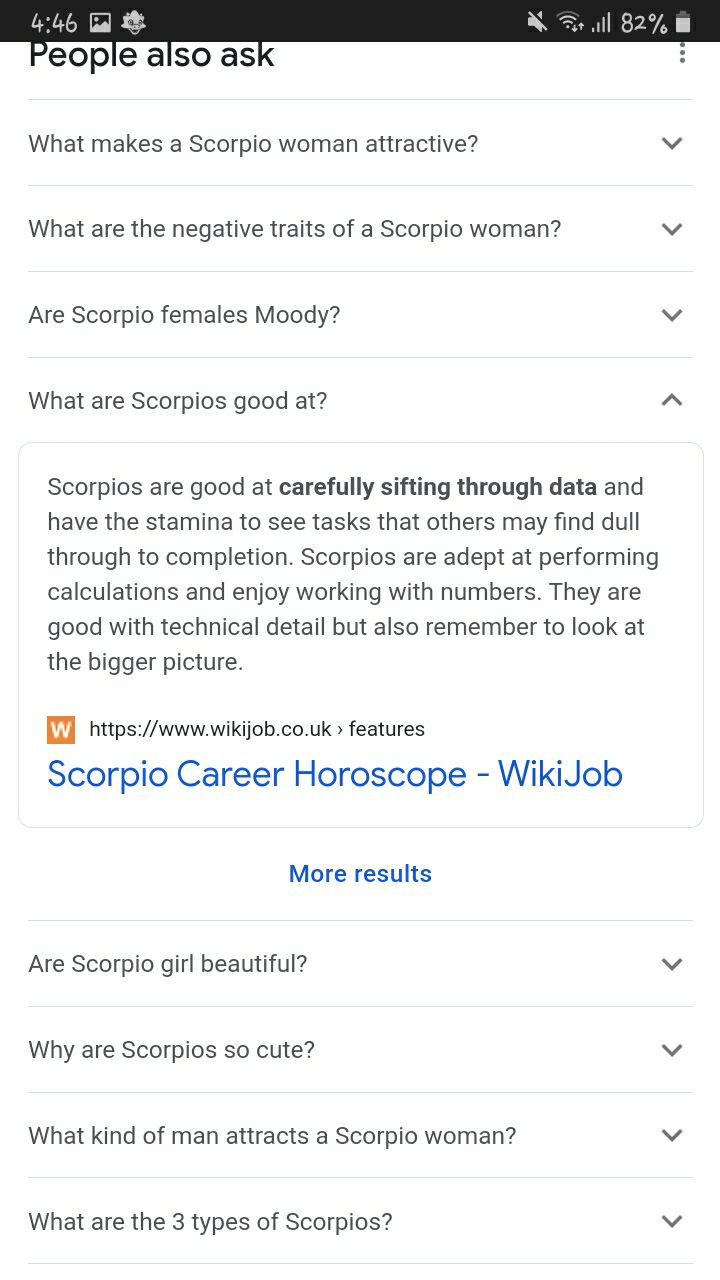Tap the More results link
720x1280 pixels.
[x=360, y=874]
